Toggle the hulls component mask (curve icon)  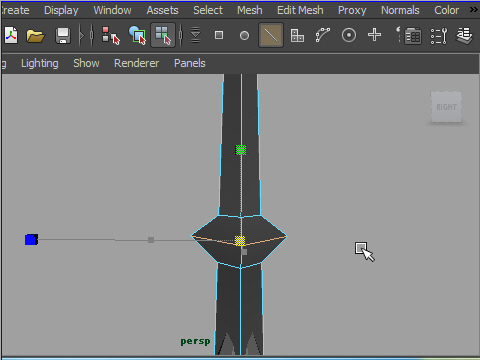click(323, 35)
